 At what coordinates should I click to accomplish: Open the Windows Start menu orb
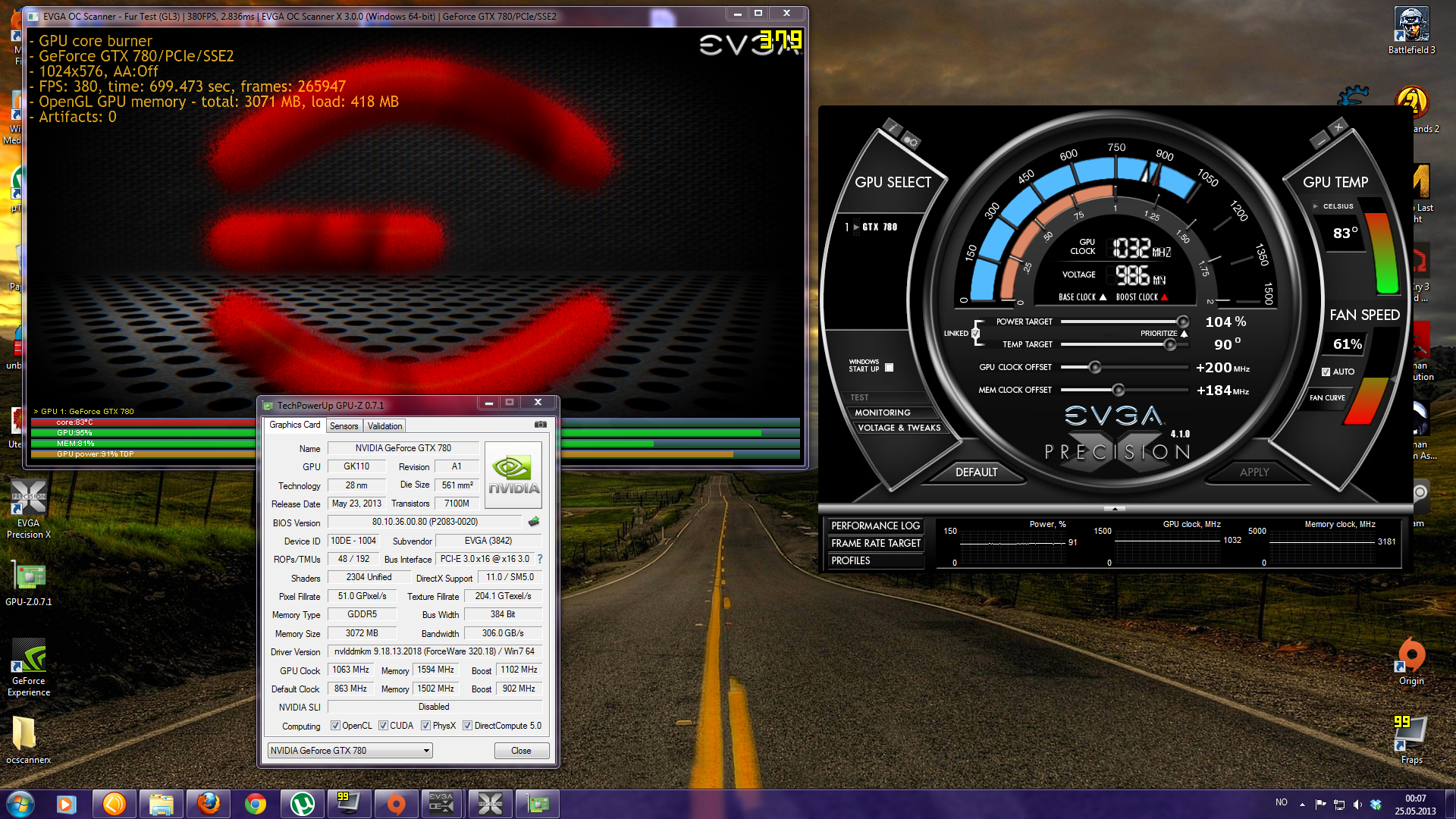[20, 804]
